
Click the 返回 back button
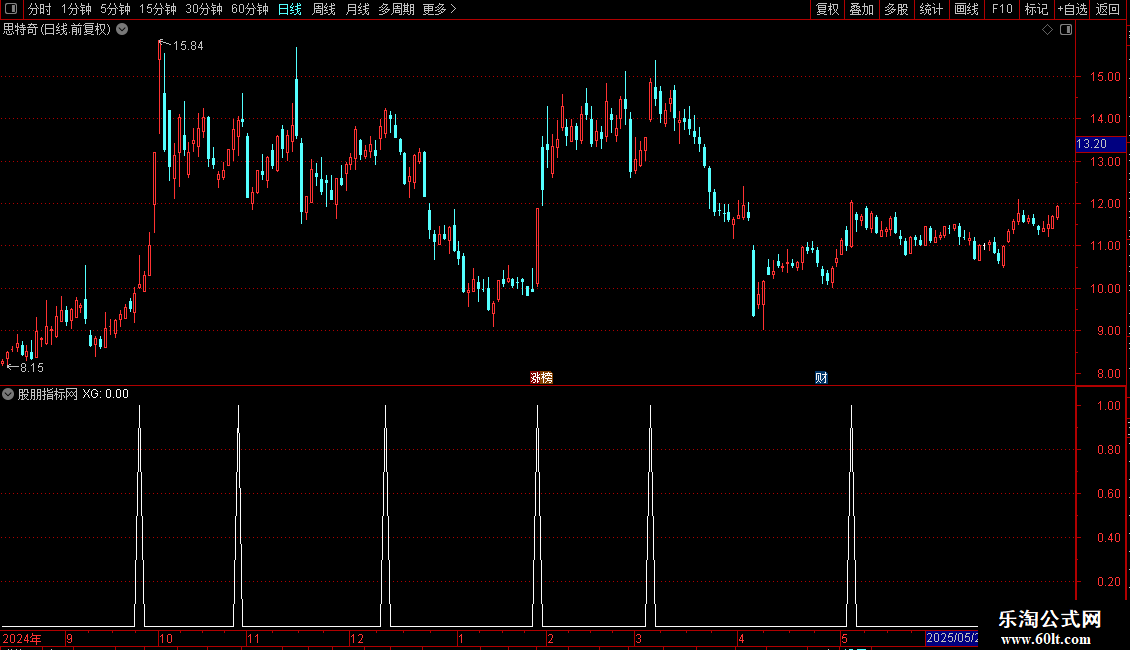click(x=1108, y=9)
